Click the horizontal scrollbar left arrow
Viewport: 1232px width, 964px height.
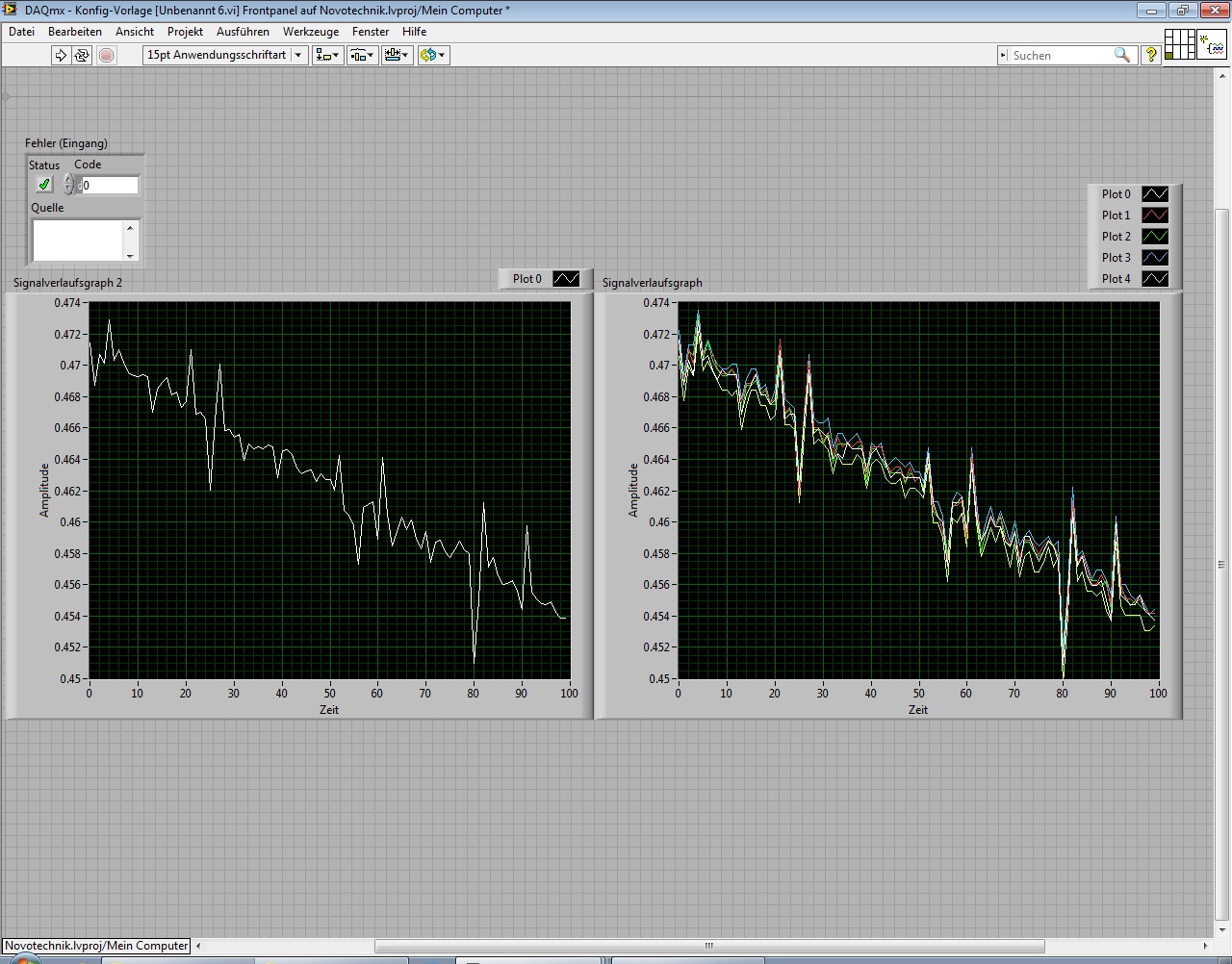coord(198,946)
